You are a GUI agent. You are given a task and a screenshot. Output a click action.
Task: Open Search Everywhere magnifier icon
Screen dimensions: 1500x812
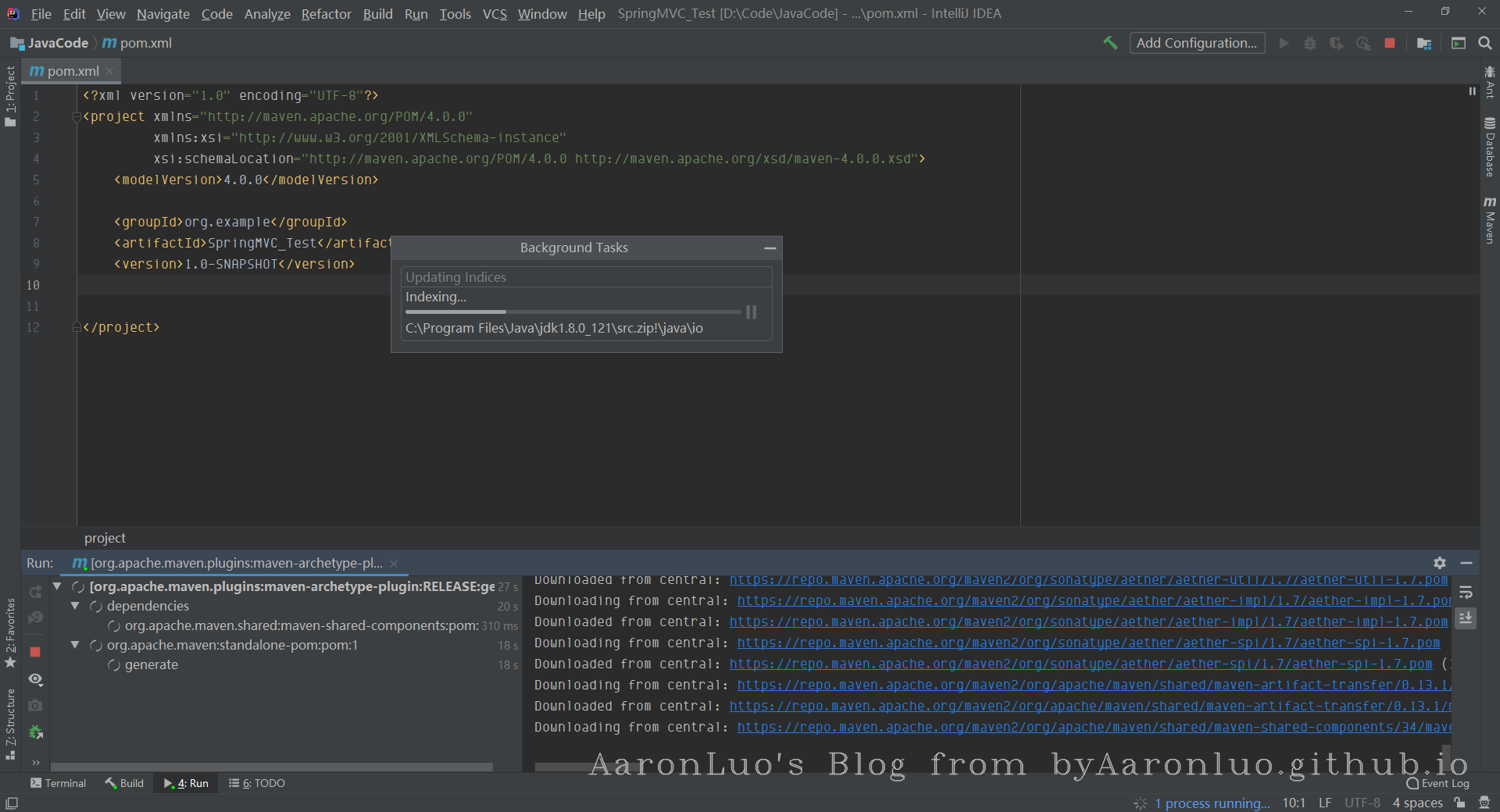click(1485, 43)
